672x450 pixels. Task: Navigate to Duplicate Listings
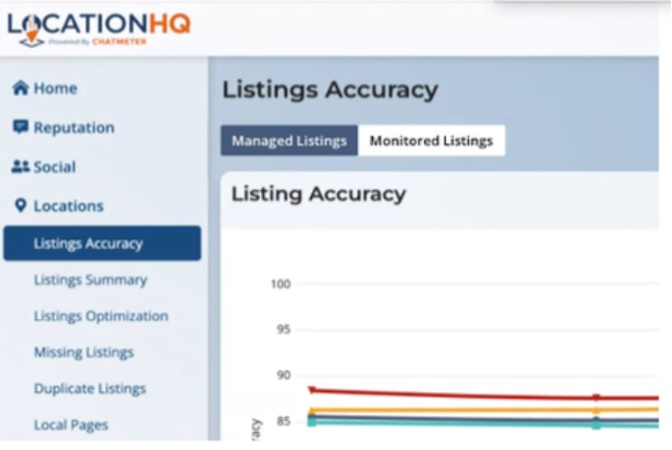89,388
